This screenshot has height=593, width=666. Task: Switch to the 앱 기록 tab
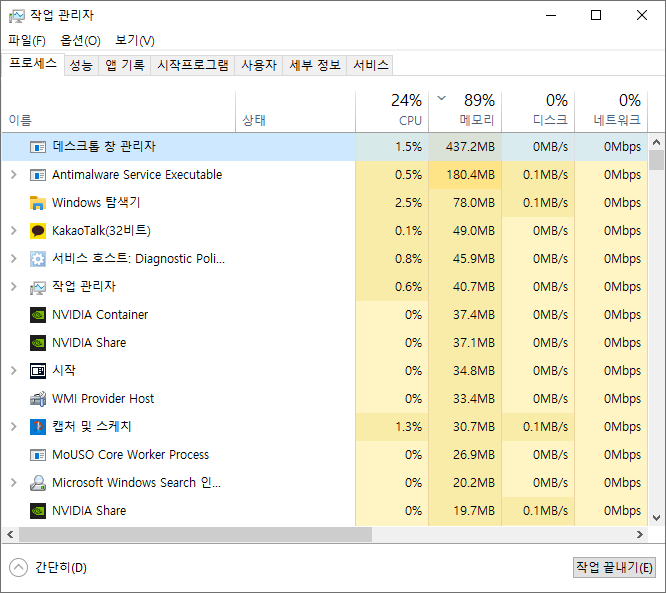(x=124, y=65)
